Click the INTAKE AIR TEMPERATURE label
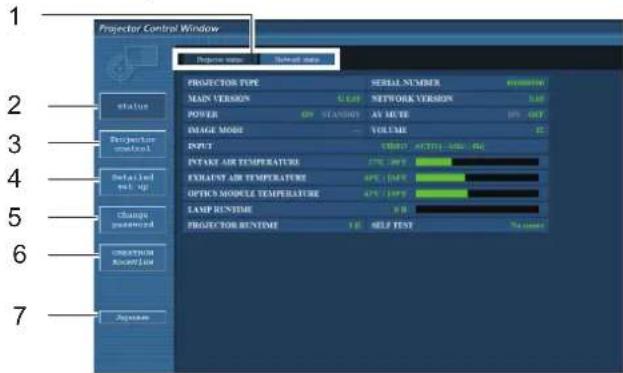This screenshot has width=623, height=373. 244,162
